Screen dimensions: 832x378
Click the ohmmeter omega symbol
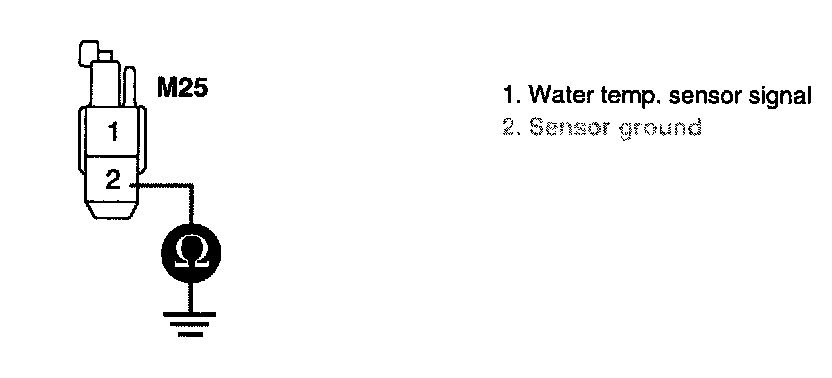pyautogui.click(x=190, y=254)
